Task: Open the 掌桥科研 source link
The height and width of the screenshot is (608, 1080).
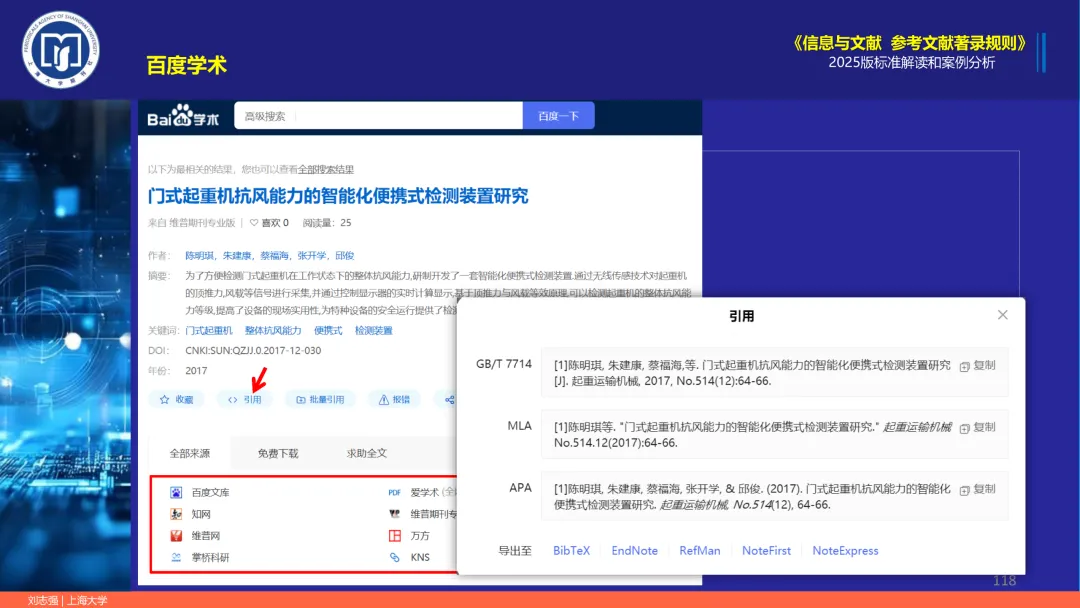Action: coord(210,558)
